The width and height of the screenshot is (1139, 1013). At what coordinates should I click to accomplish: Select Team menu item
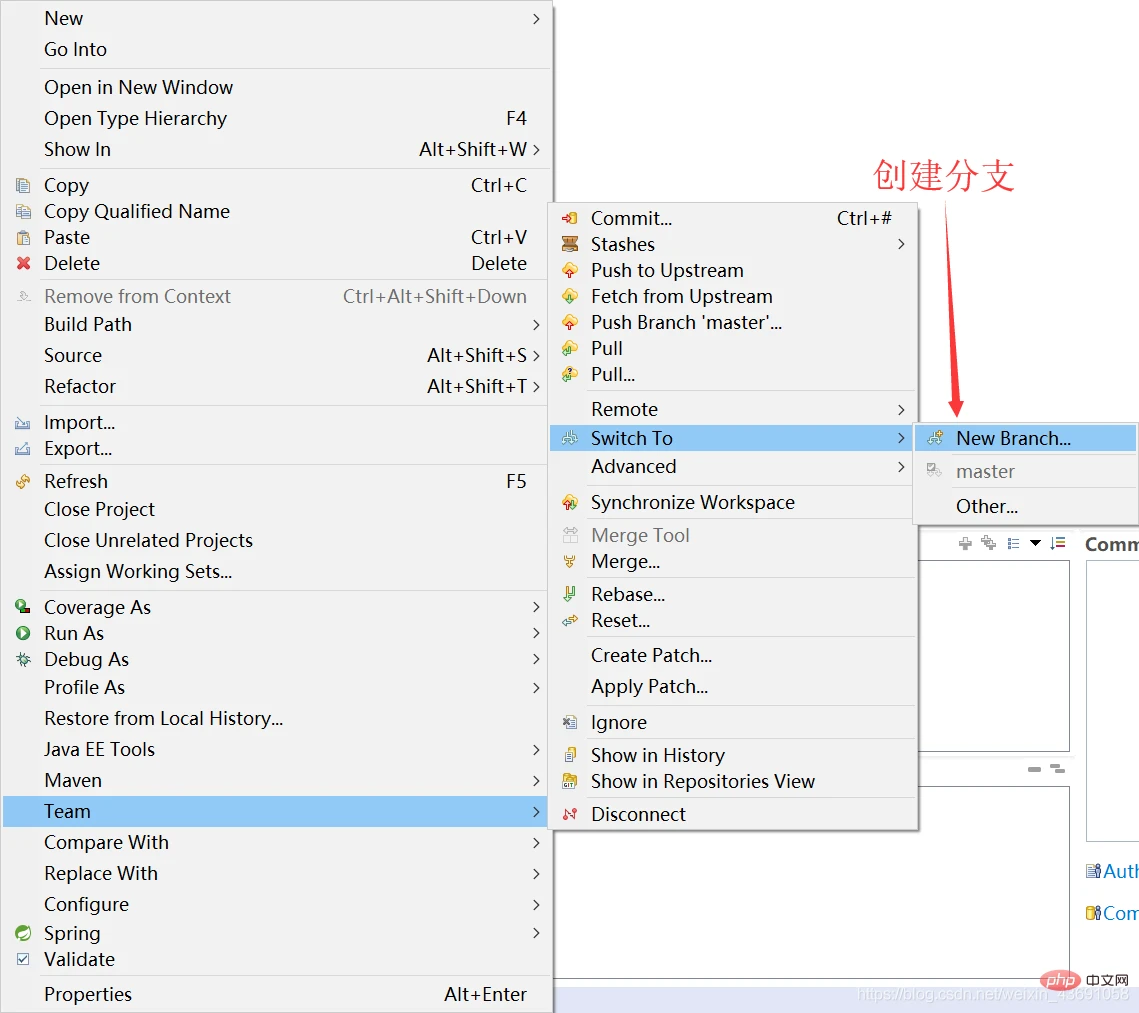(275, 811)
